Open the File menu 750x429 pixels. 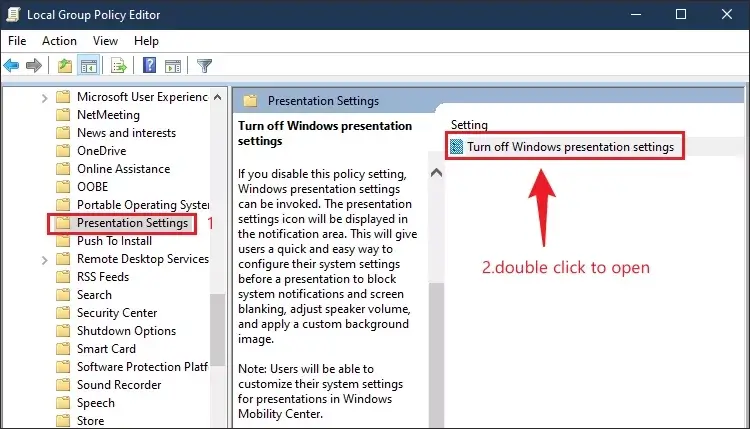click(17, 41)
